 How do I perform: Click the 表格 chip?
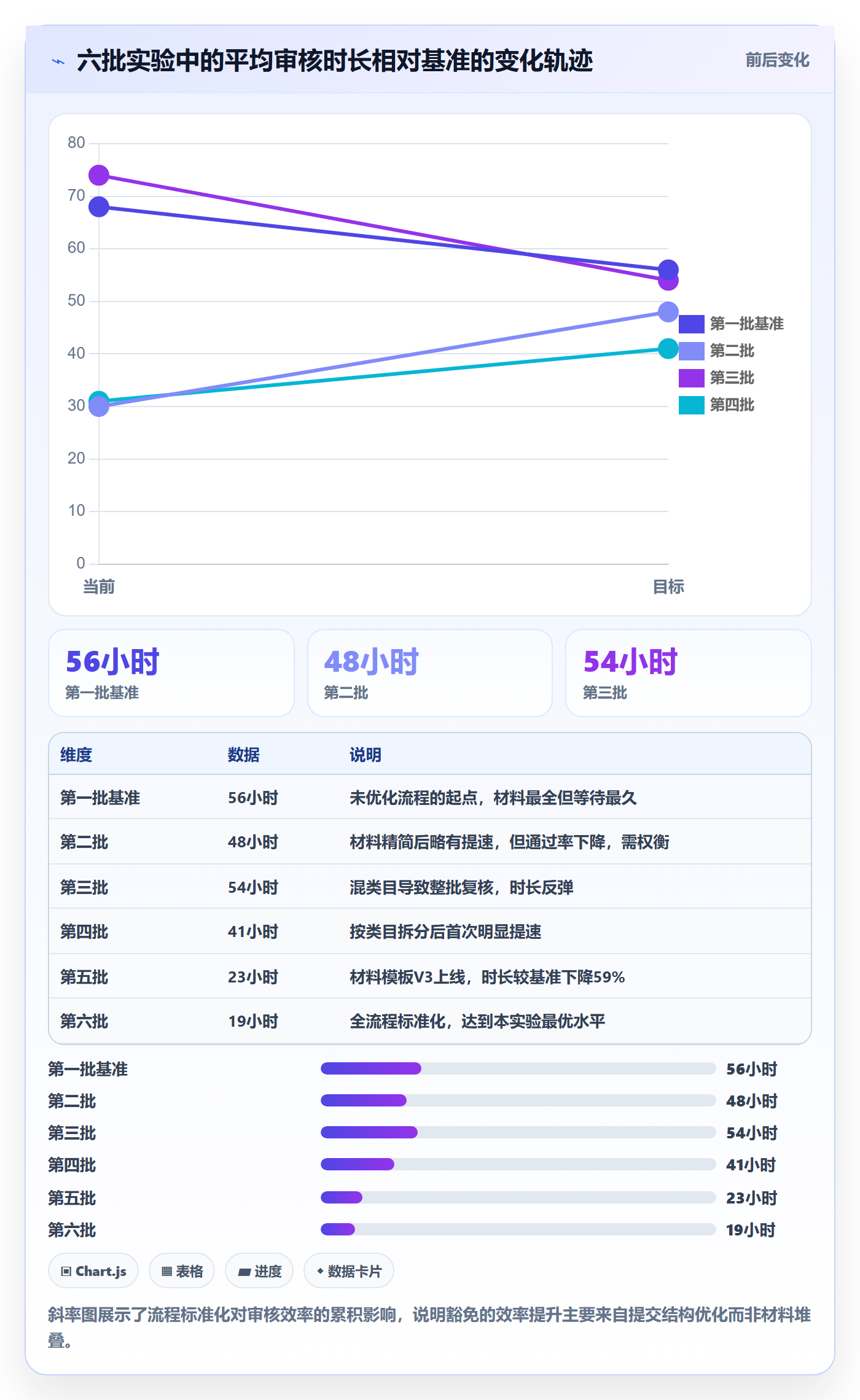pos(182,1271)
